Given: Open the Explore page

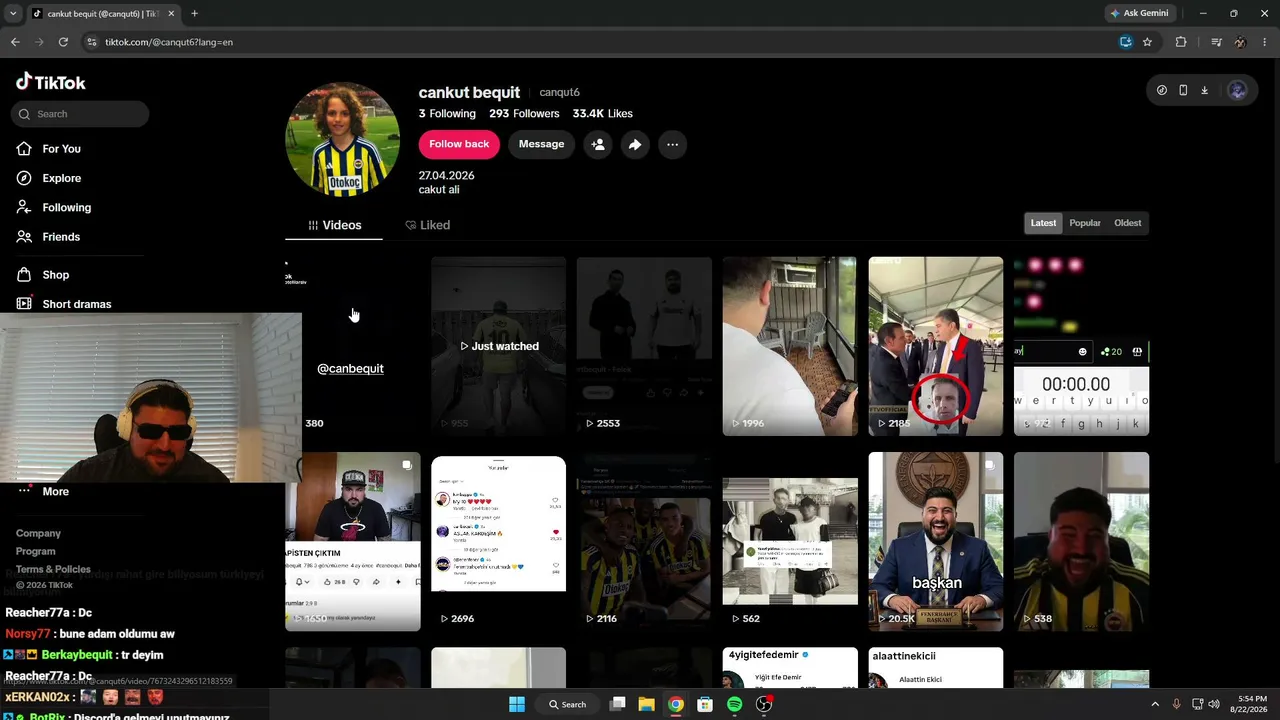Looking at the screenshot, I should coord(62,178).
